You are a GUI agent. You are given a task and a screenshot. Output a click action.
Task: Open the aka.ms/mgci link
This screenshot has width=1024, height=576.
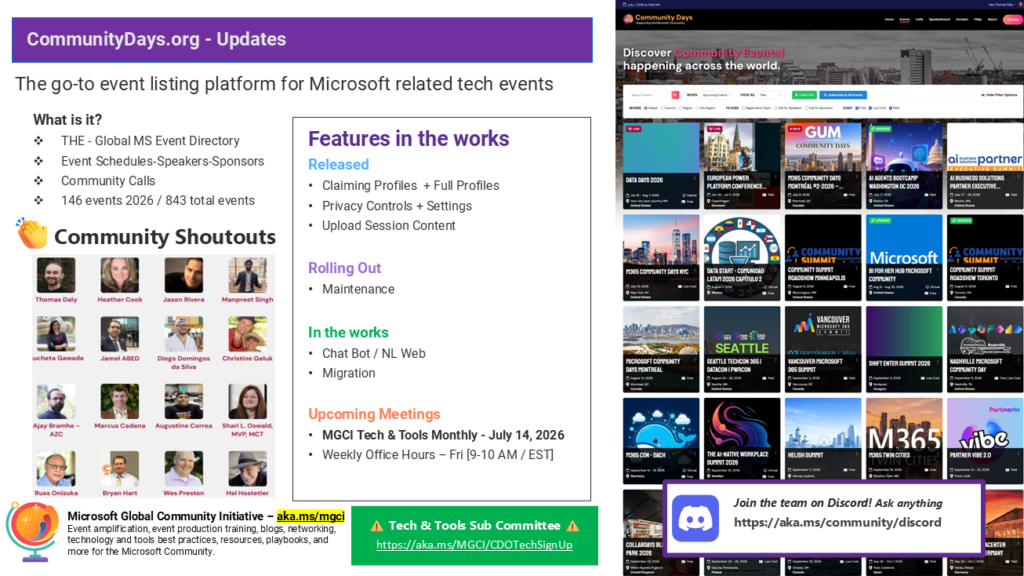(310, 517)
